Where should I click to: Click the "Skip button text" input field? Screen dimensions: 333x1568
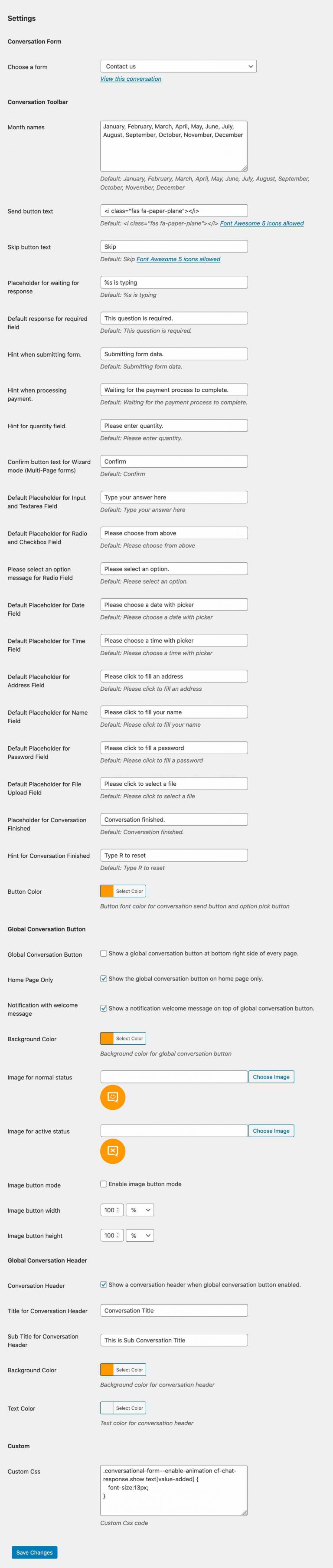coord(173,246)
